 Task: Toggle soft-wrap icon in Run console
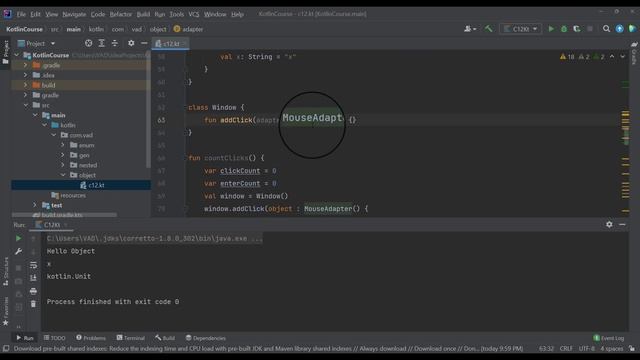pyautogui.click(x=33, y=265)
